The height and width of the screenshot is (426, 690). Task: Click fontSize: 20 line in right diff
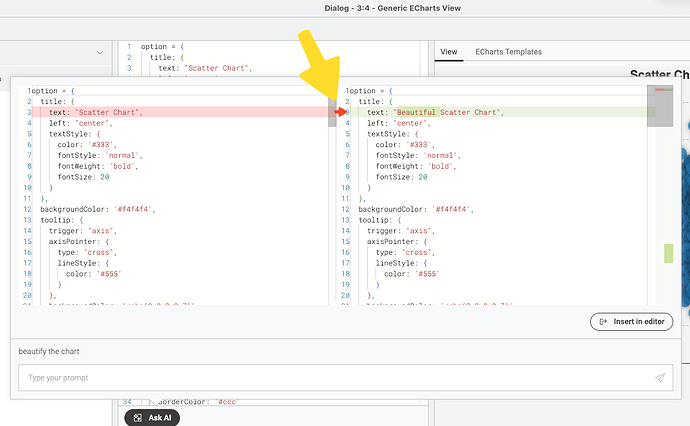point(401,177)
